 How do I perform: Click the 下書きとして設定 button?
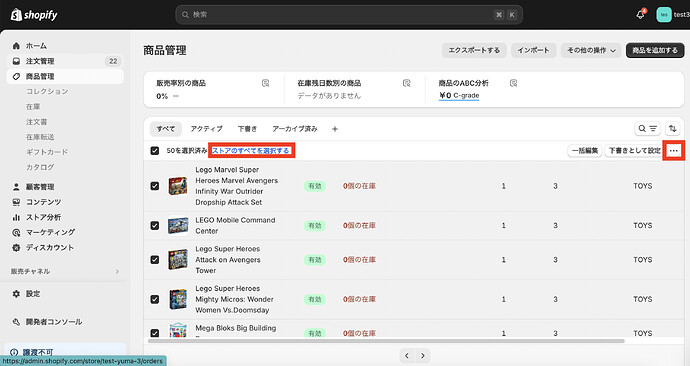pyautogui.click(x=635, y=150)
